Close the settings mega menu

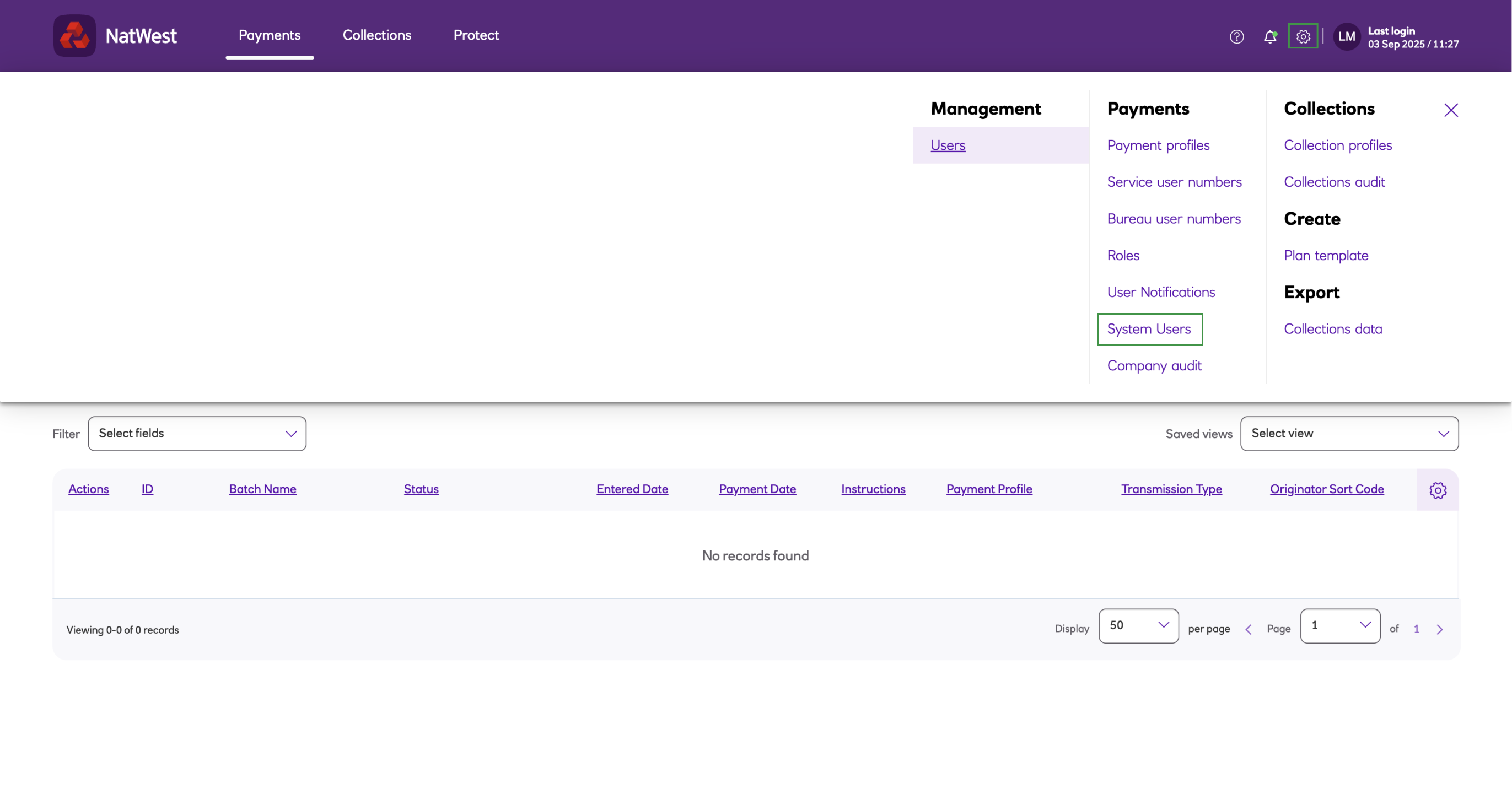coord(1451,110)
